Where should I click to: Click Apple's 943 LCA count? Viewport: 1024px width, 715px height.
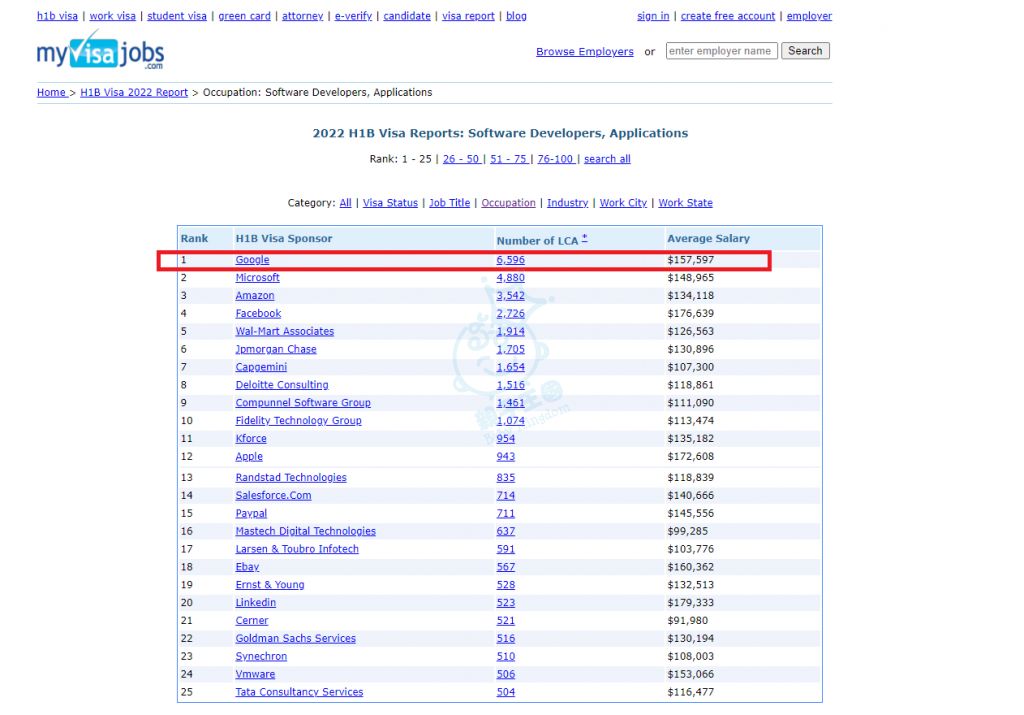point(505,456)
